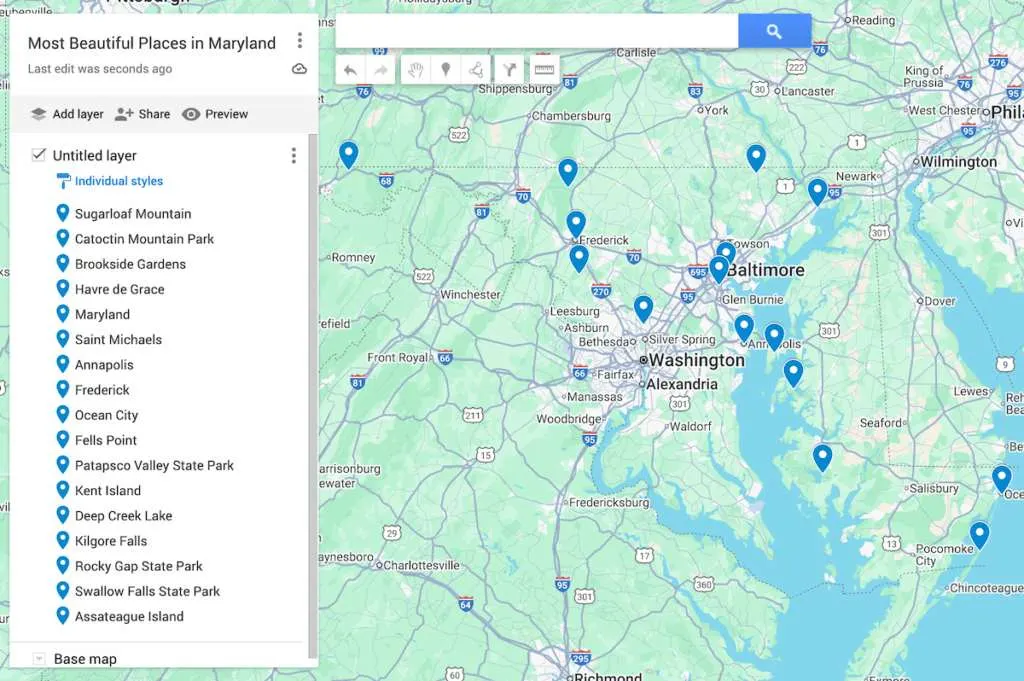
Task: Select the Add directions tool
Action: 509,69
